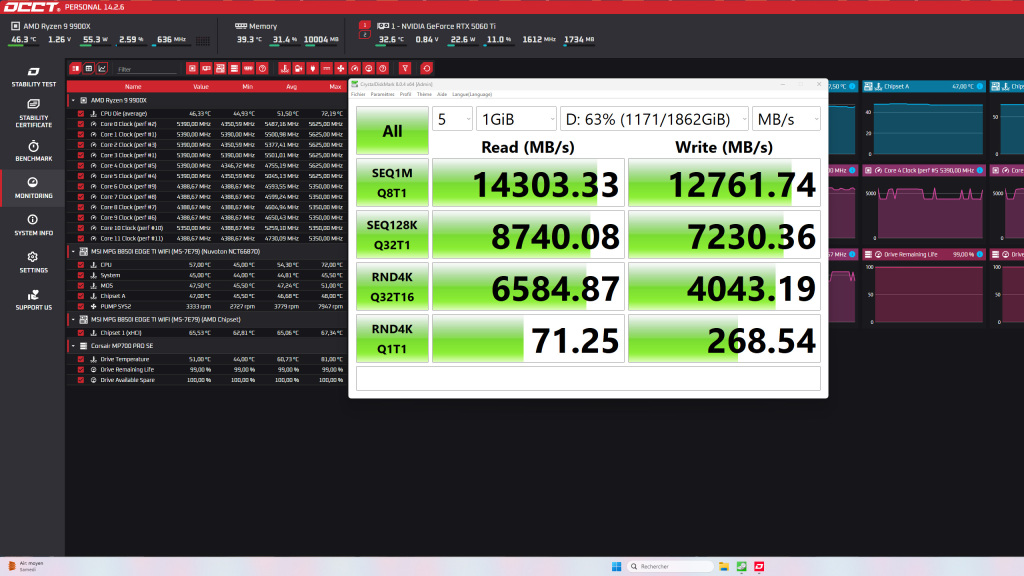Open the Monitoring section
Viewport: 1024px width, 576px height.
coord(33,188)
